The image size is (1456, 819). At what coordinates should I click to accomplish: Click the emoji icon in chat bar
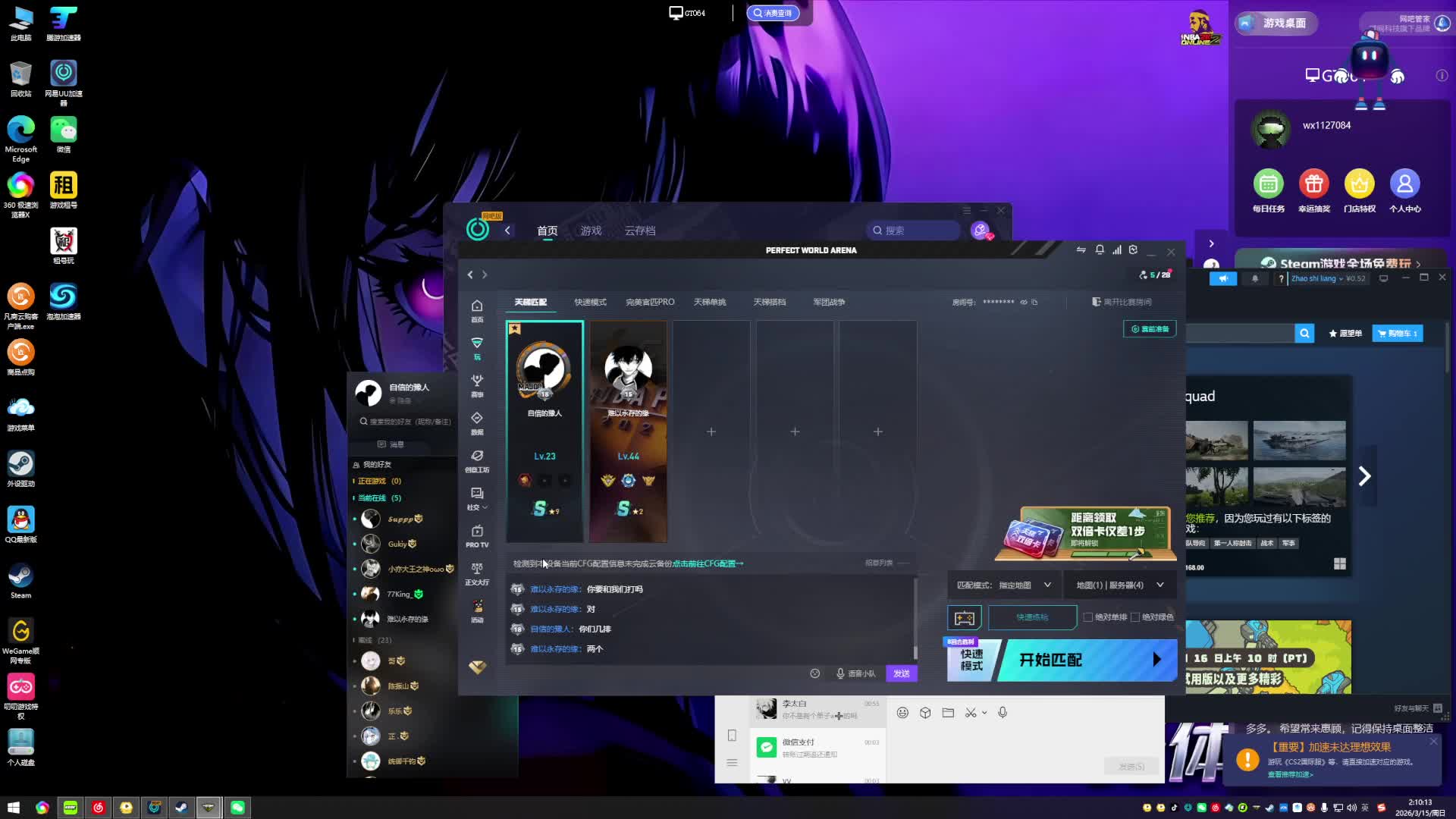[815, 673]
